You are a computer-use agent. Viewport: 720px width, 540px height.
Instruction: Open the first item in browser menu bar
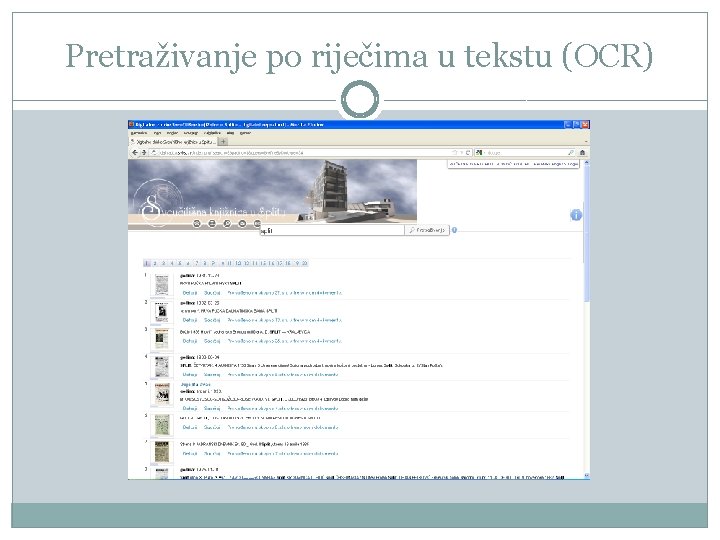point(139,133)
